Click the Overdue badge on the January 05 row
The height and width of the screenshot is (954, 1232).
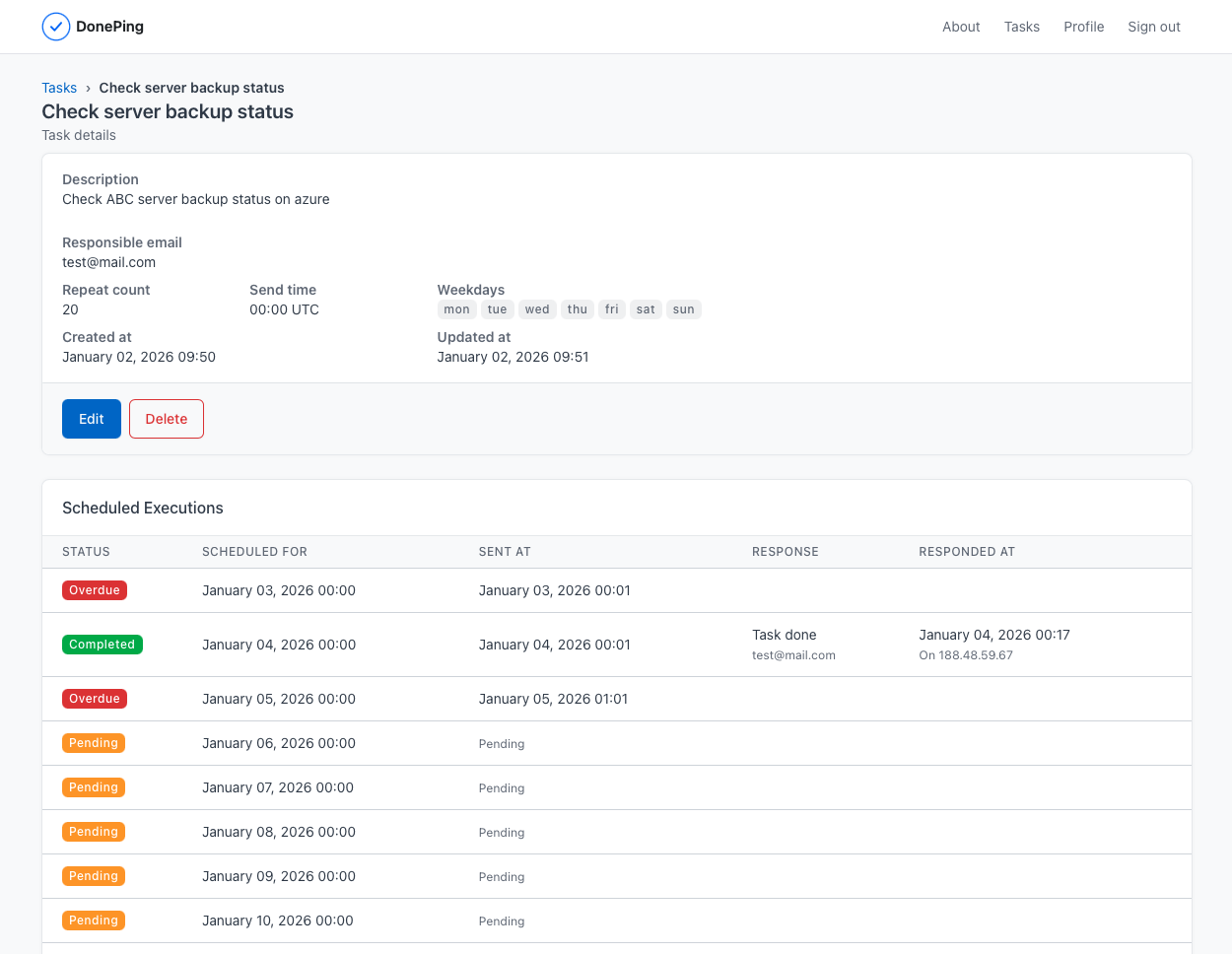(94, 698)
